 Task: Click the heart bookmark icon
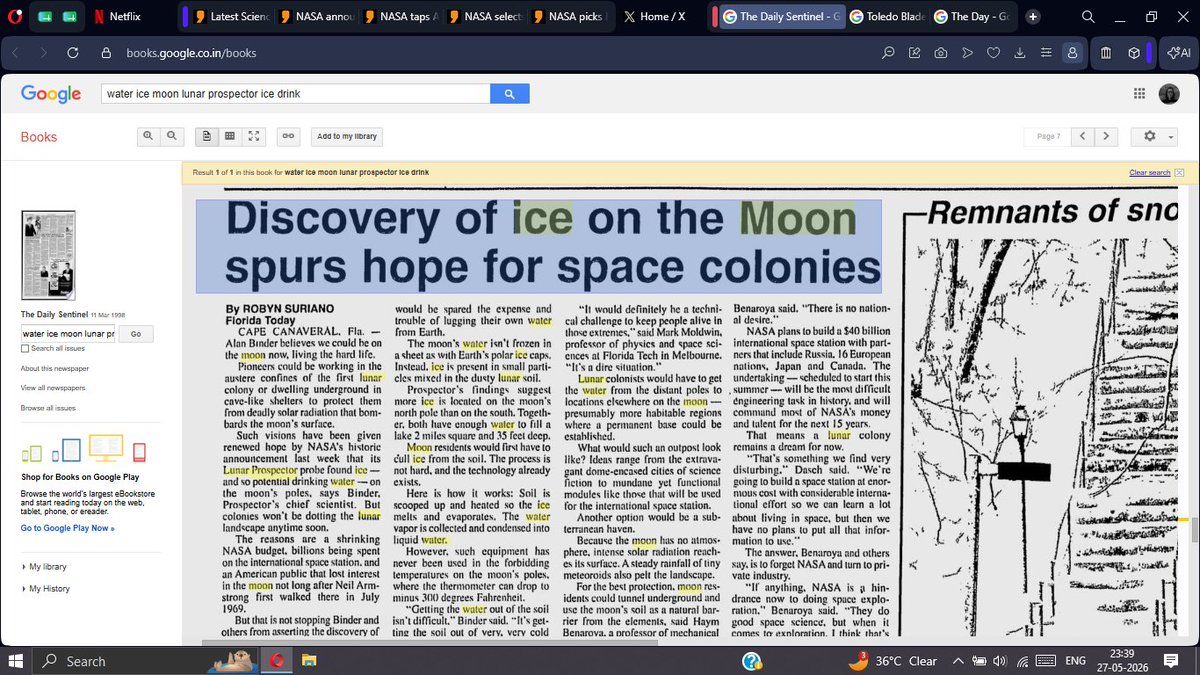tap(993, 53)
